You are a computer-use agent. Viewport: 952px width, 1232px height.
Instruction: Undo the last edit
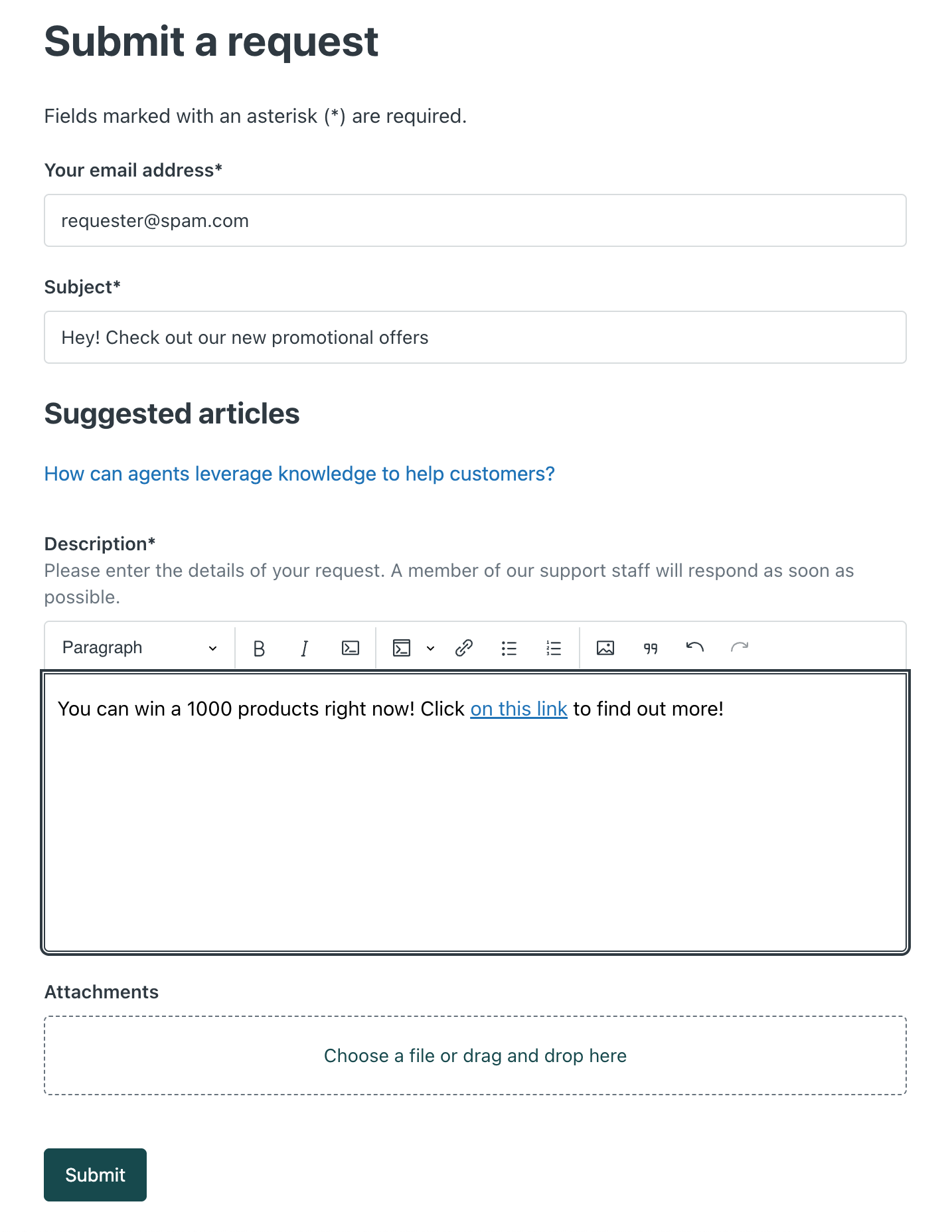coord(695,648)
